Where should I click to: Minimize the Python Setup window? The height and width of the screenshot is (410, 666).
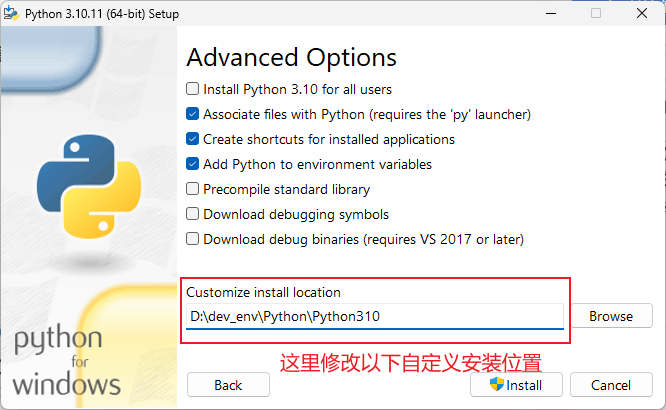tap(548, 13)
